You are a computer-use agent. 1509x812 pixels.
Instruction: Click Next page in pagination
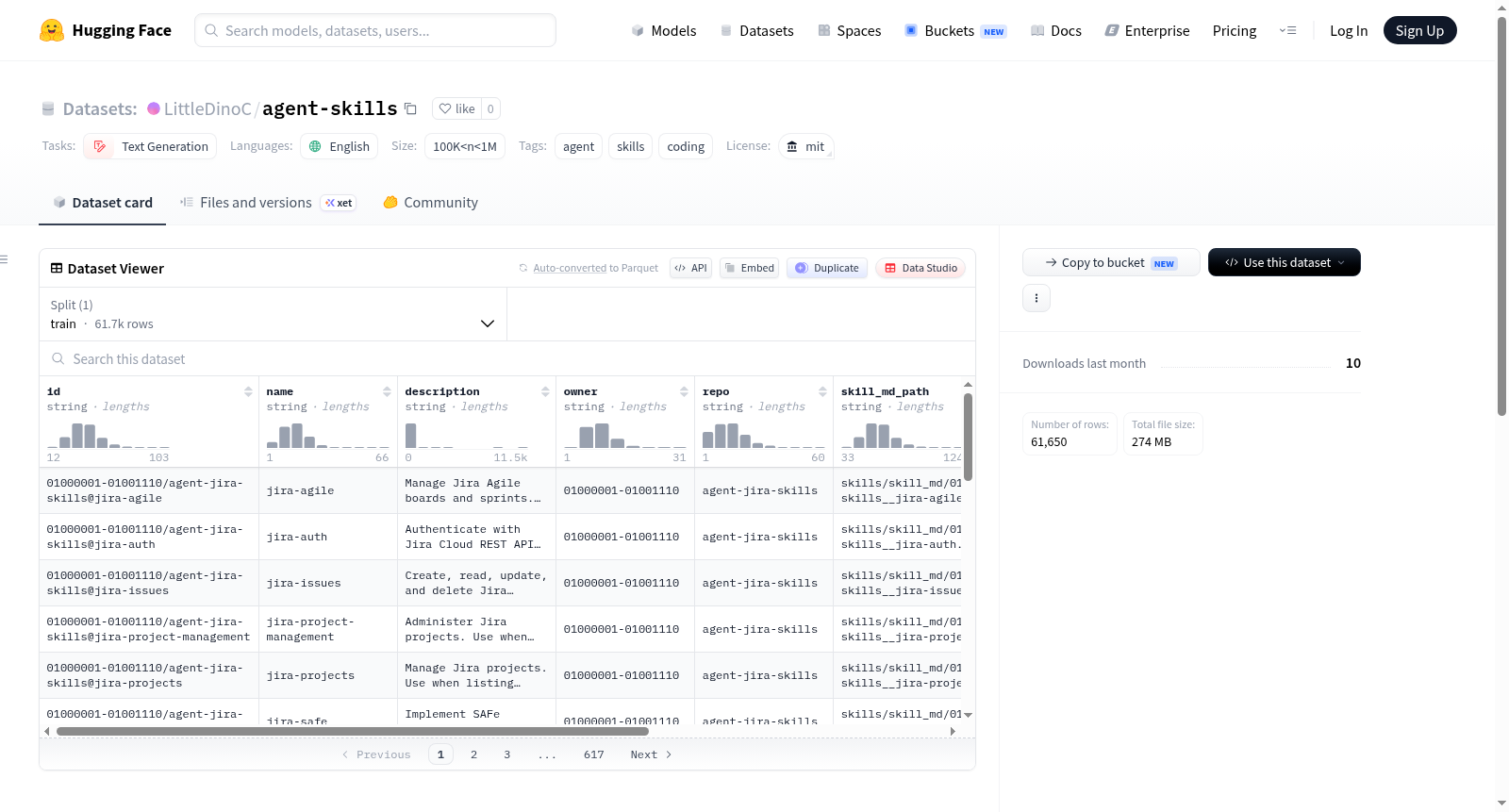651,754
